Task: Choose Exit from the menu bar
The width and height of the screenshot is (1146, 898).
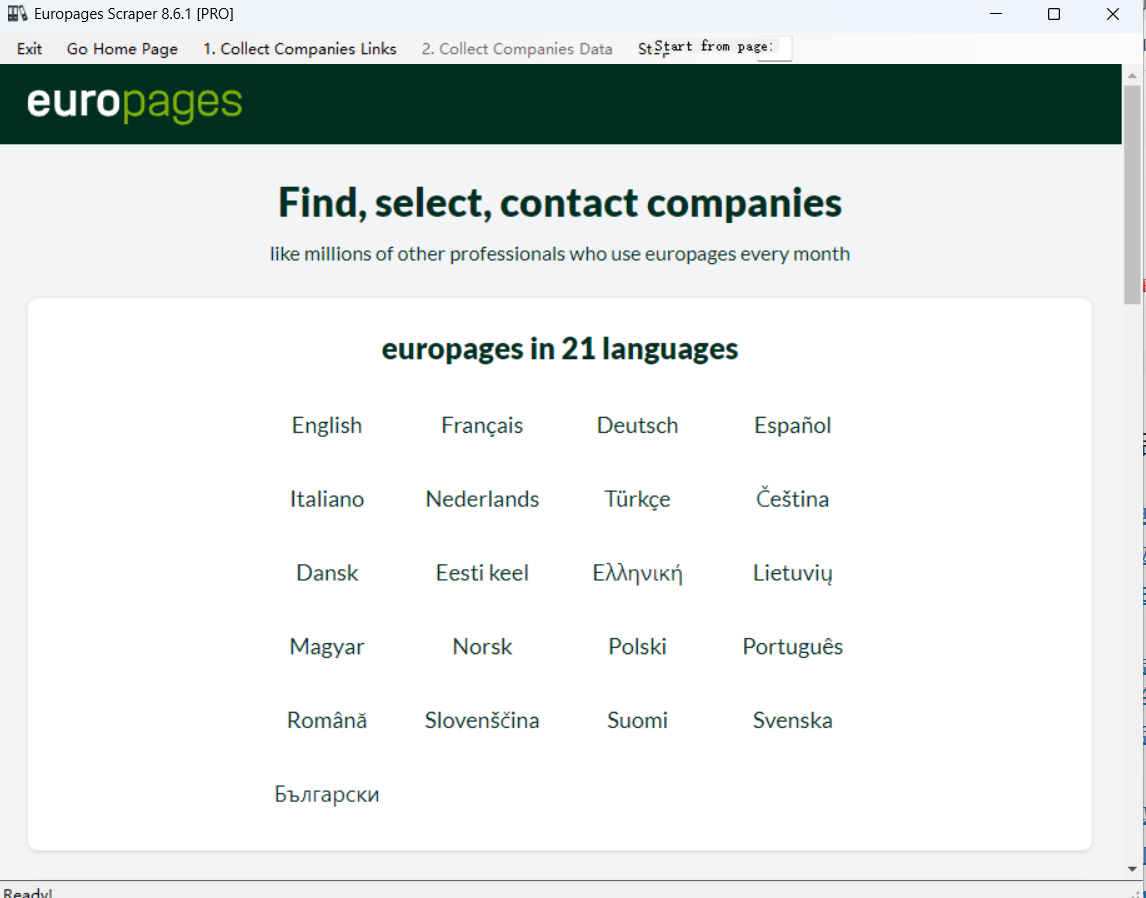Action: tap(29, 48)
